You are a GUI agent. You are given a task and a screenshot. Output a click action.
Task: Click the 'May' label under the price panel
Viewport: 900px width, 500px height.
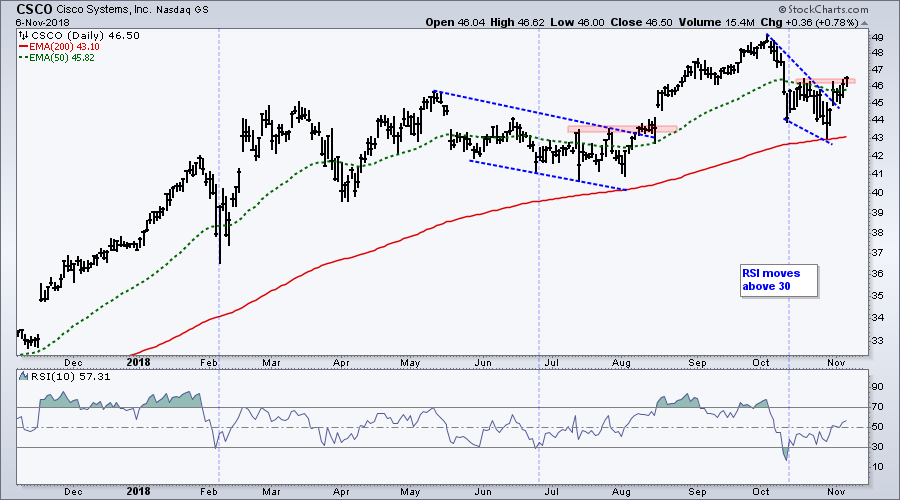point(410,363)
